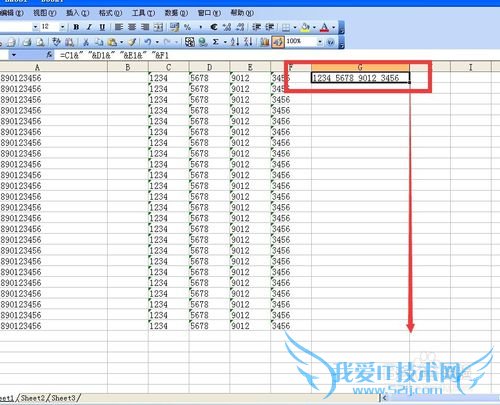Sort descending Z to A
The width and height of the screenshot is (500, 405).
tap(248, 42)
